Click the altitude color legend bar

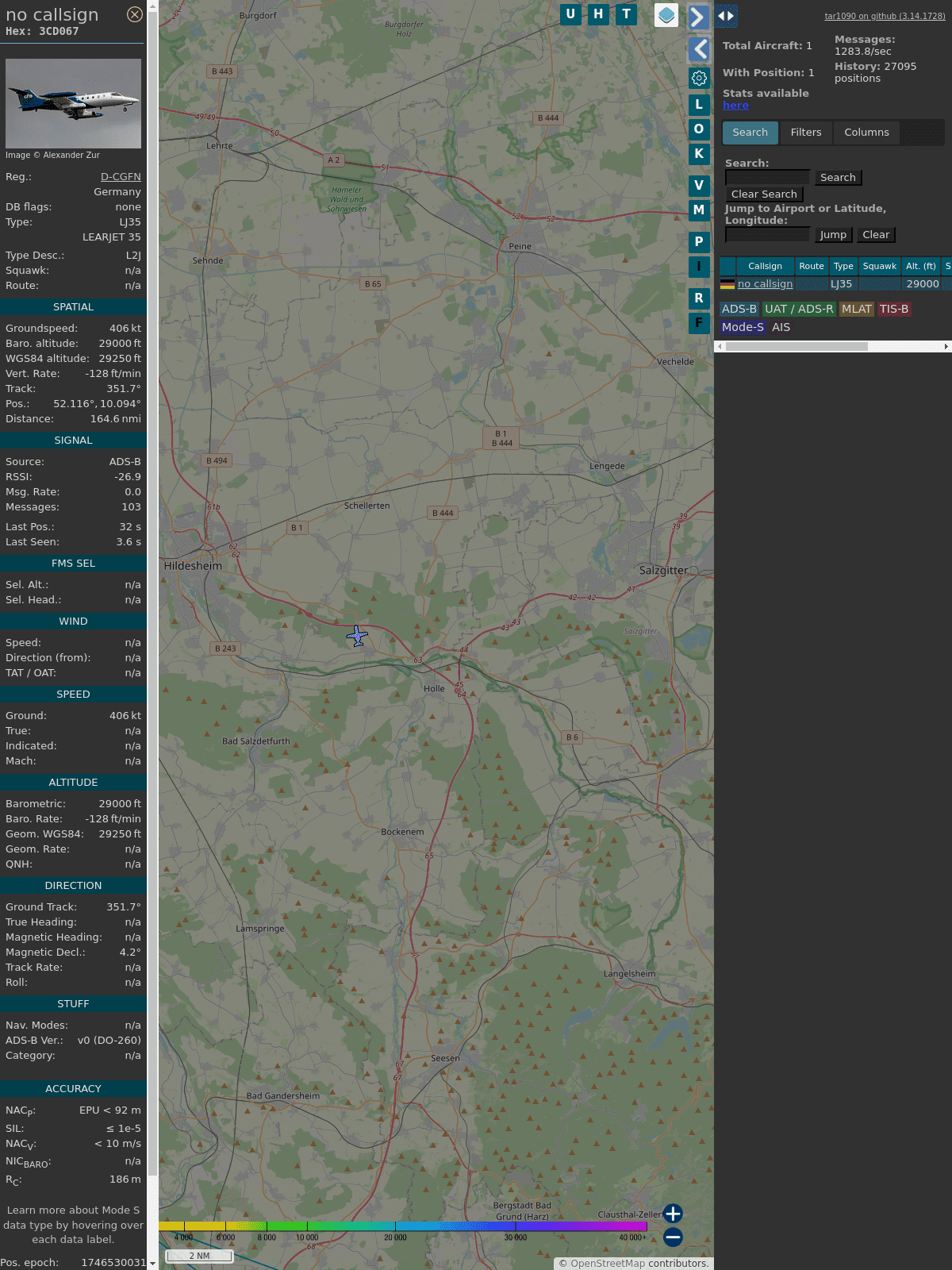[x=403, y=1226]
